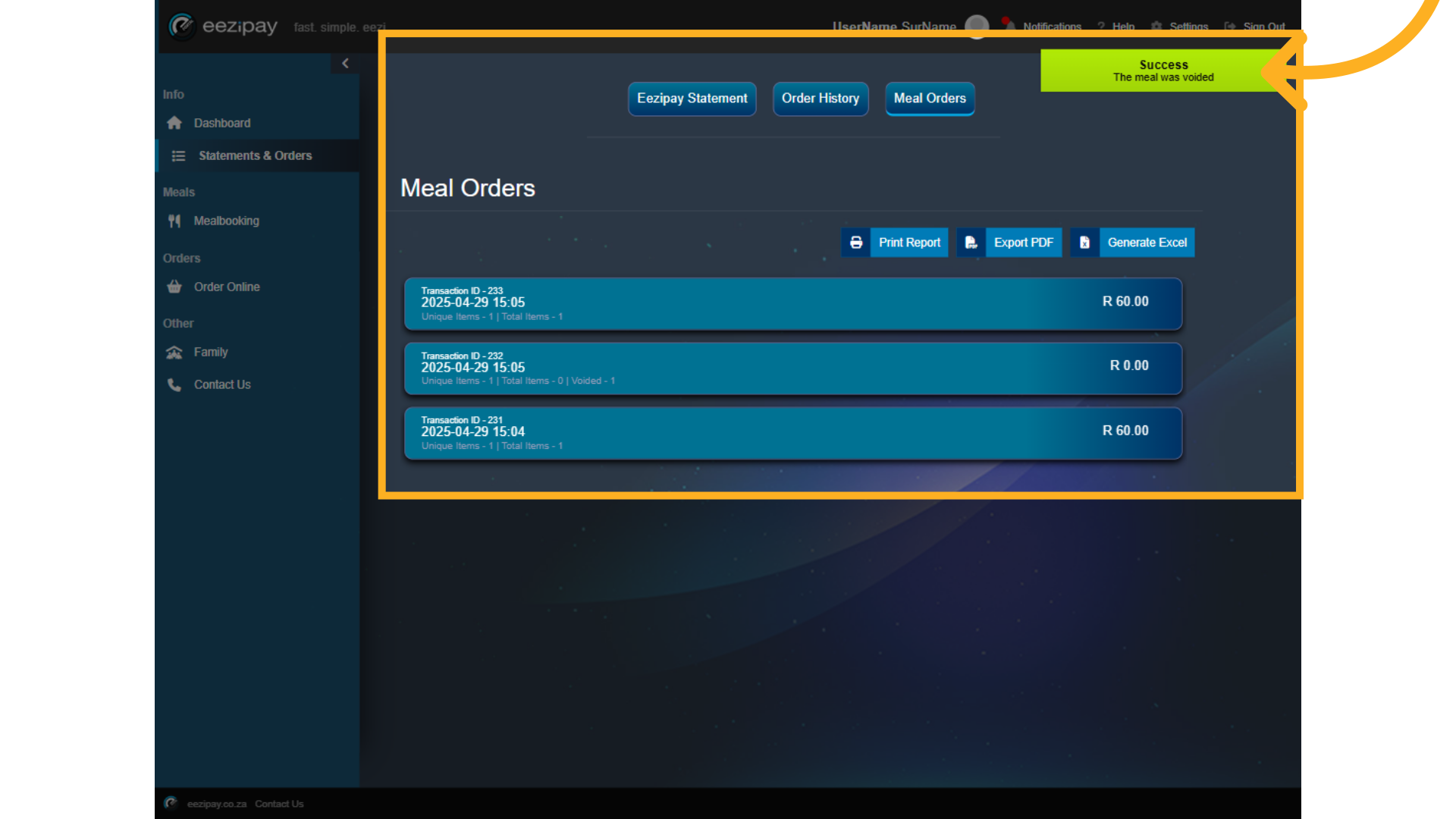Open Mealbooking via the cutlery icon
Viewport: 1456px width, 819px height.
coord(174,221)
